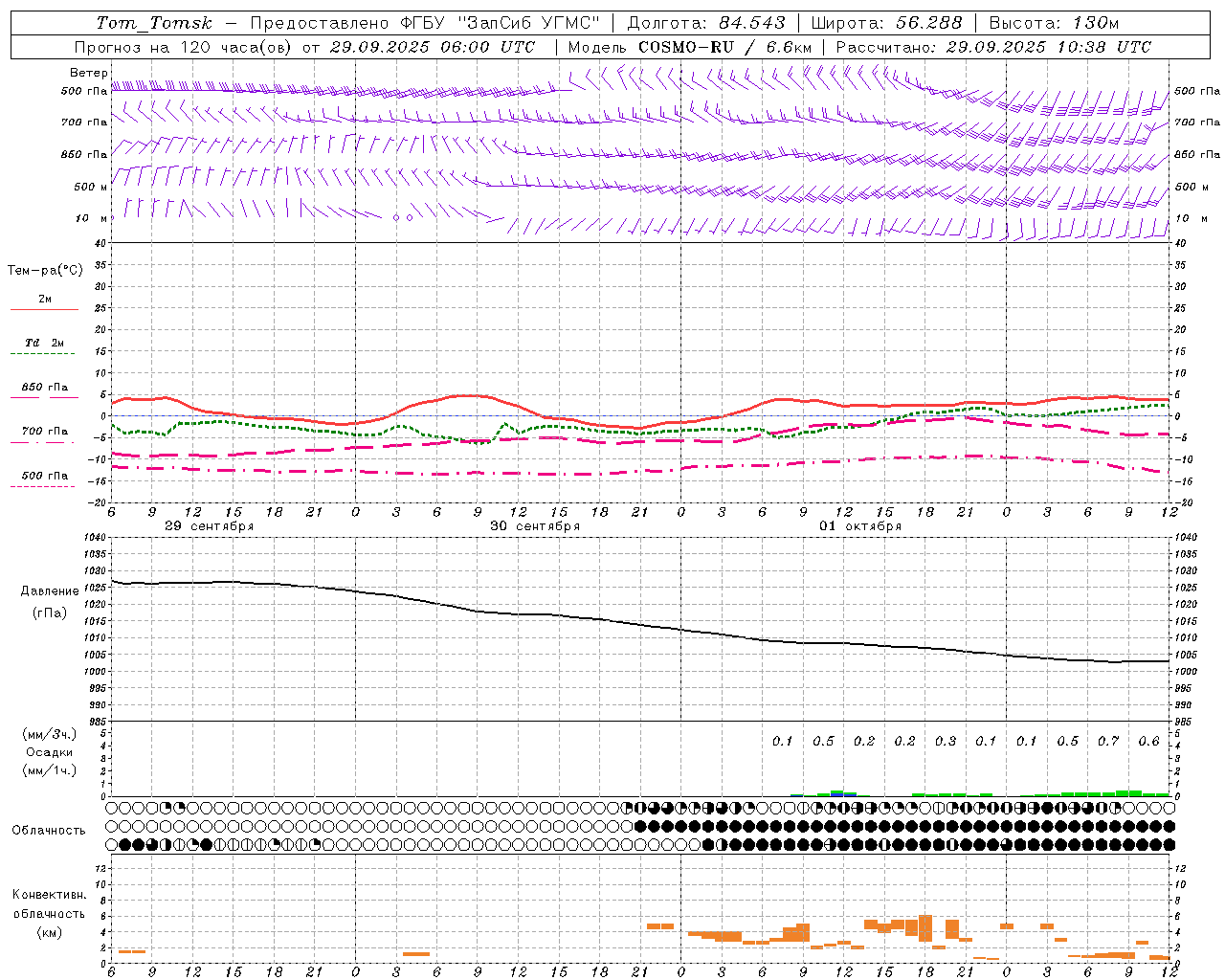1225x980 pixels.
Task: Select the "Облачность" cloud cover label
Action: [x=49, y=831]
